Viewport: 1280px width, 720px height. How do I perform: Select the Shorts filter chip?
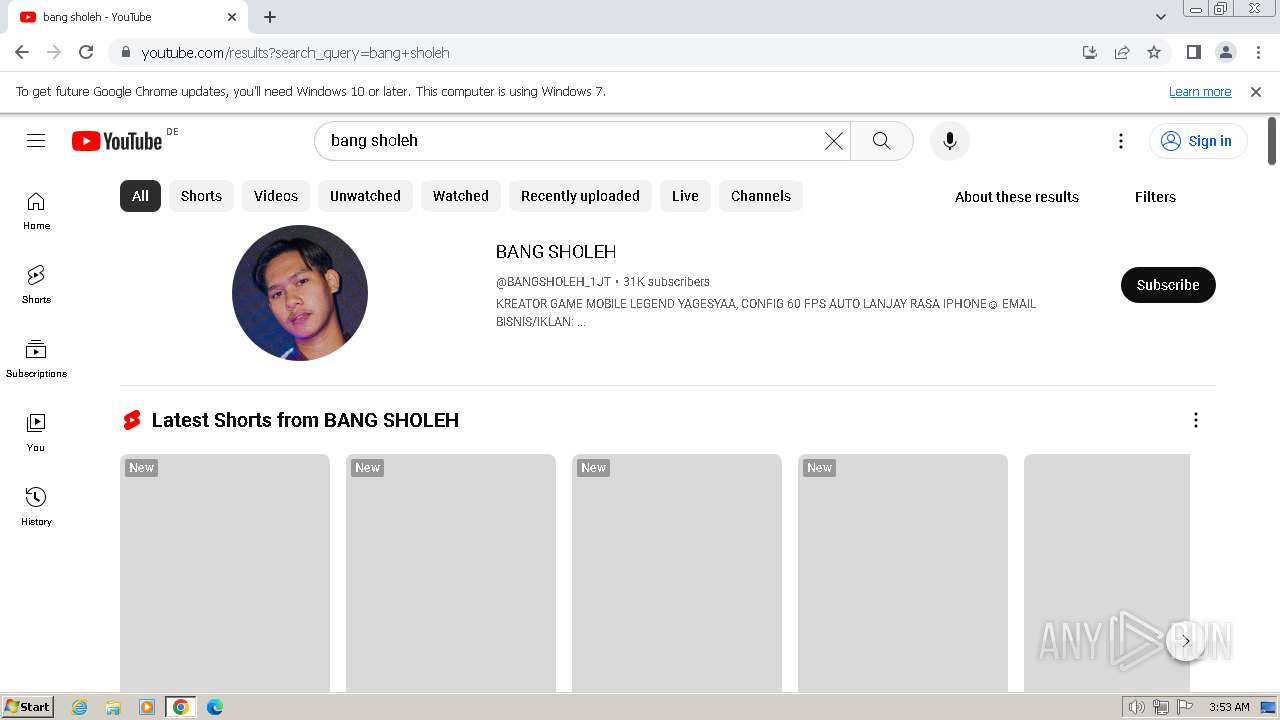pyautogui.click(x=201, y=196)
